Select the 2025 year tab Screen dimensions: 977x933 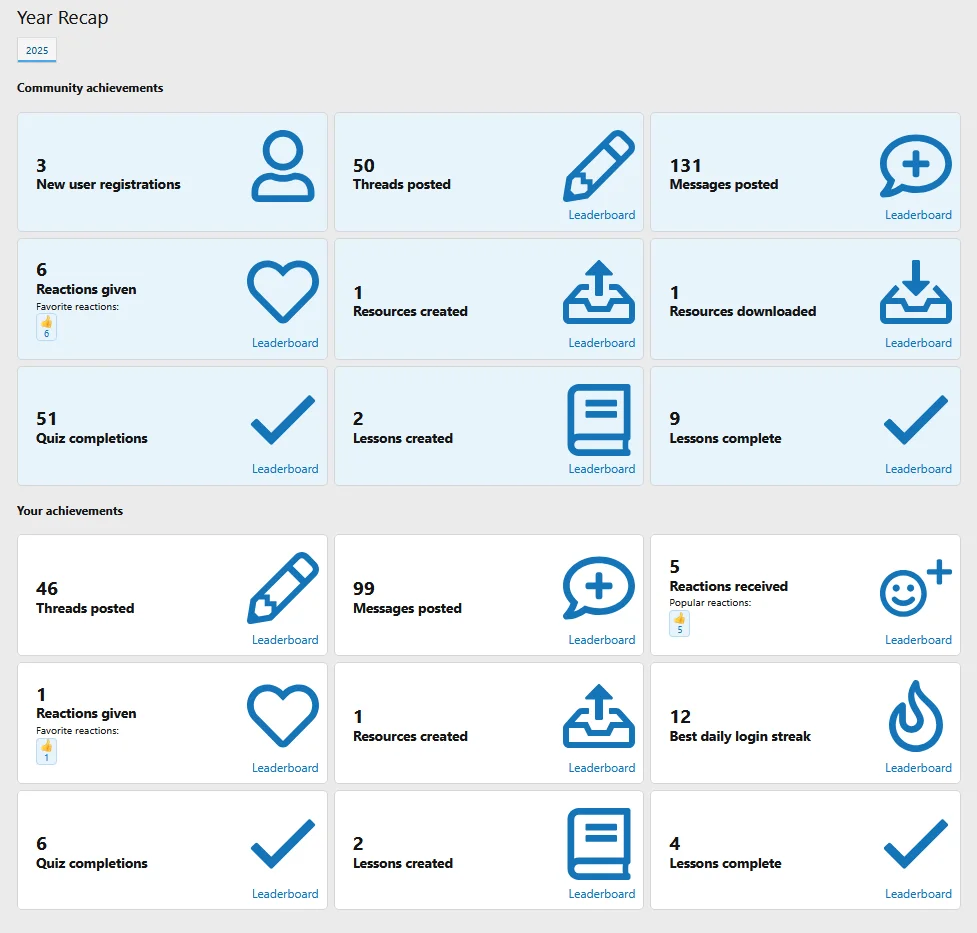[37, 50]
